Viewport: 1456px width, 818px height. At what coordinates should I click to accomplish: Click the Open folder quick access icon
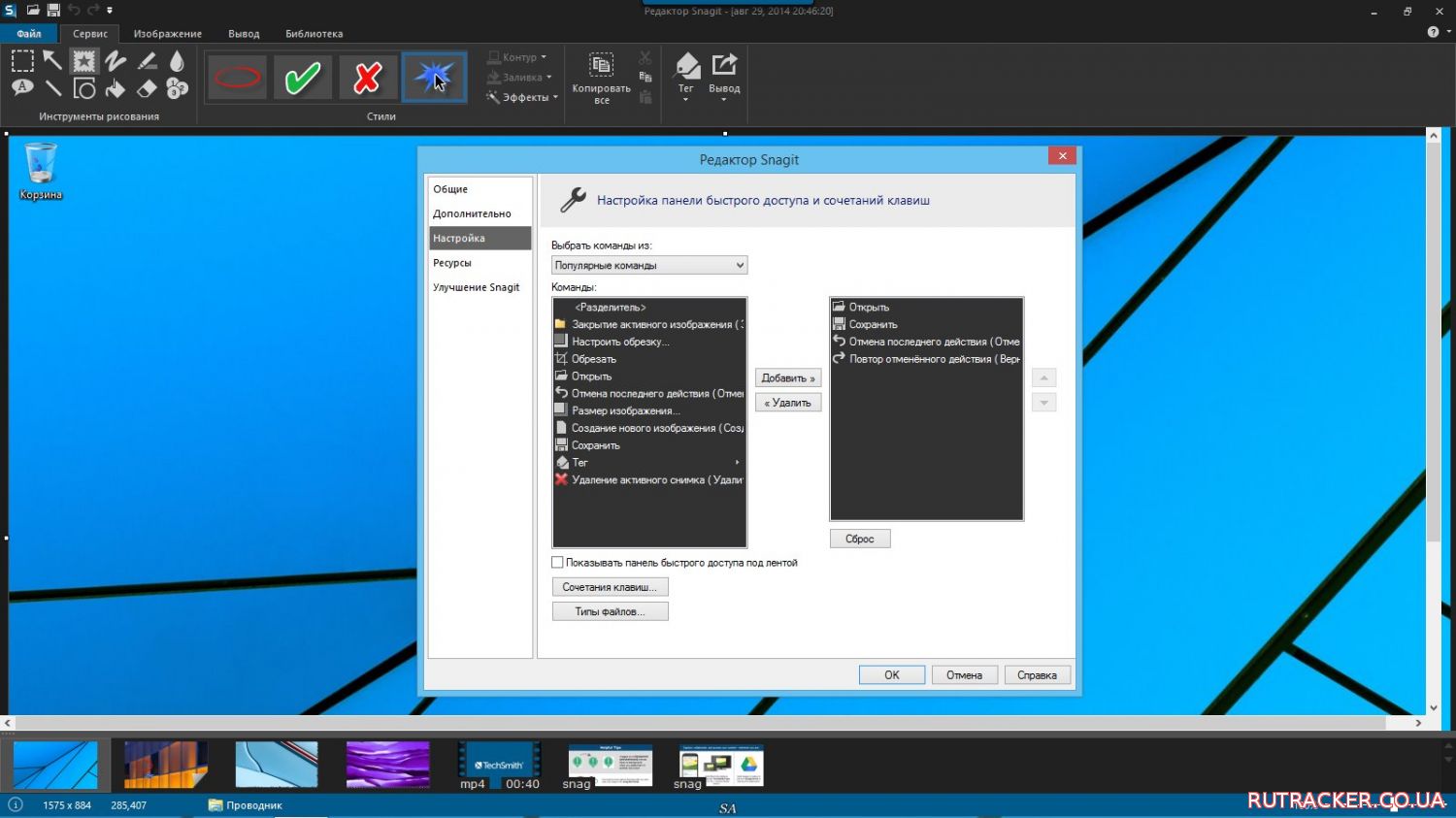(33, 10)
